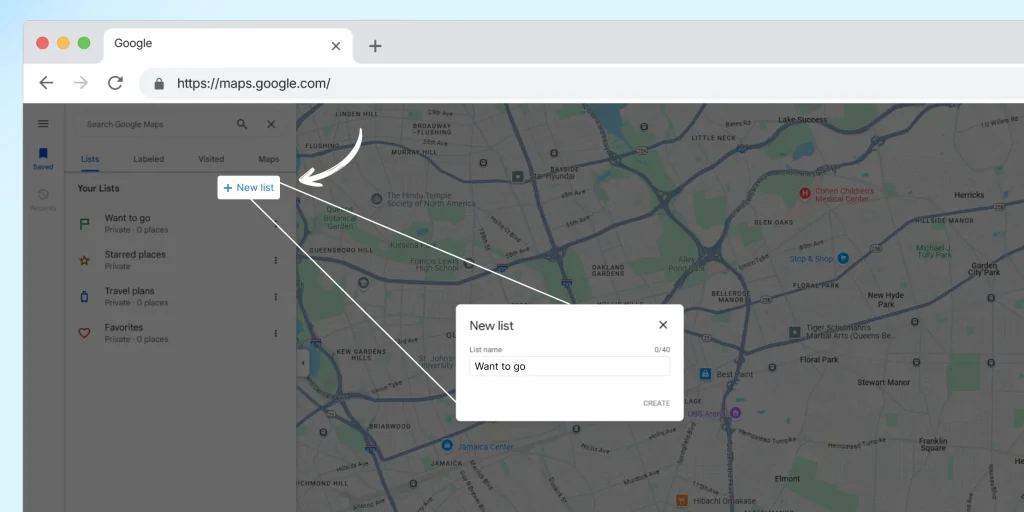
Task: Collapse the side panel arrow
Action: (302, 363)
